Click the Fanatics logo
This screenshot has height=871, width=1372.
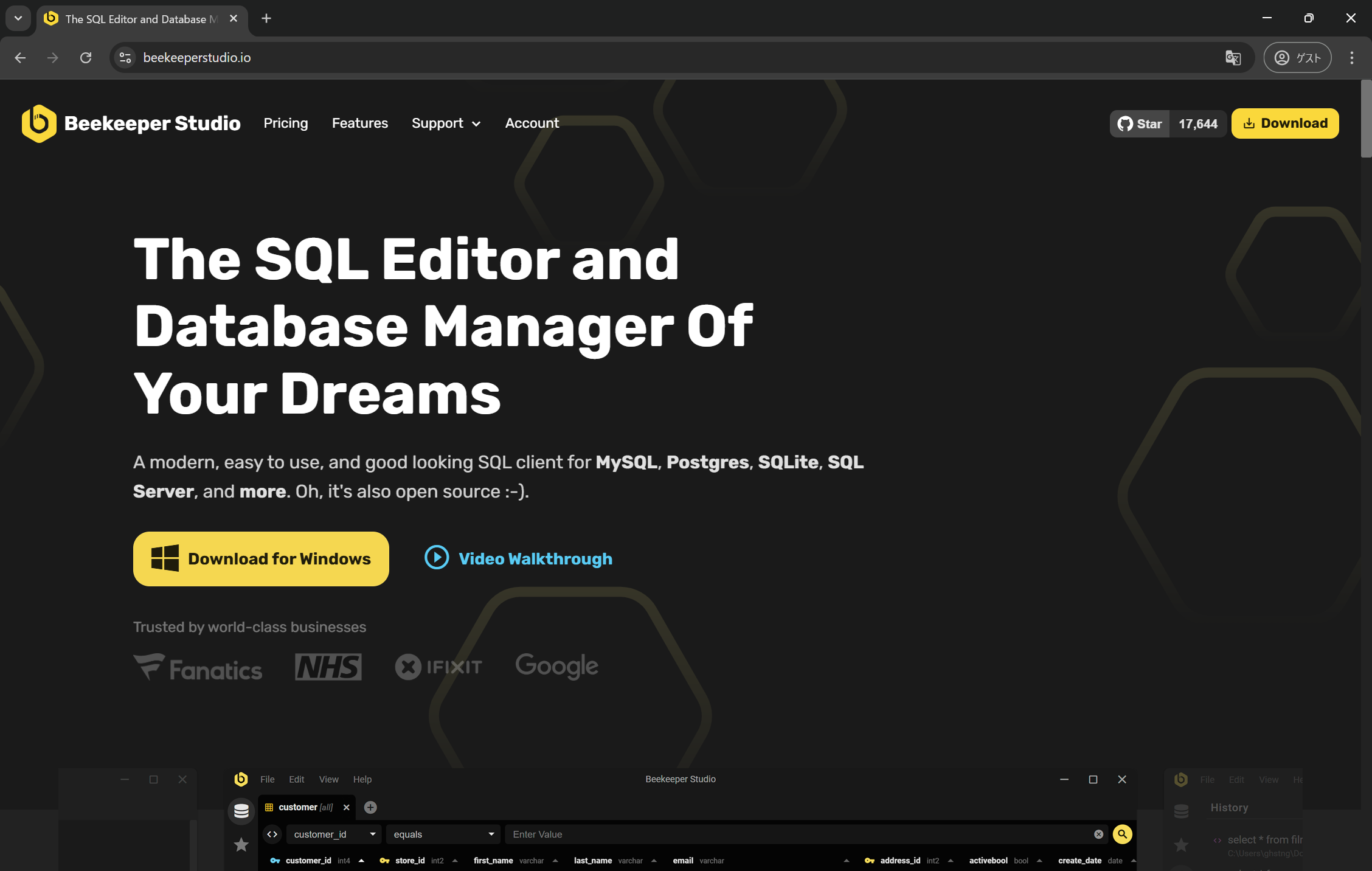tap(198, 667)
